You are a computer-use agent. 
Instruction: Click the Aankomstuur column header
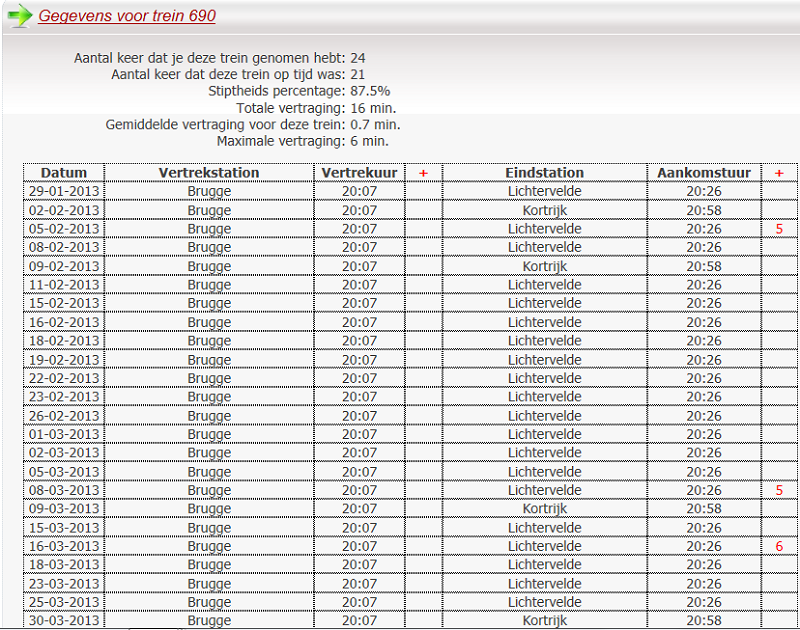click(x=704, y=173)
